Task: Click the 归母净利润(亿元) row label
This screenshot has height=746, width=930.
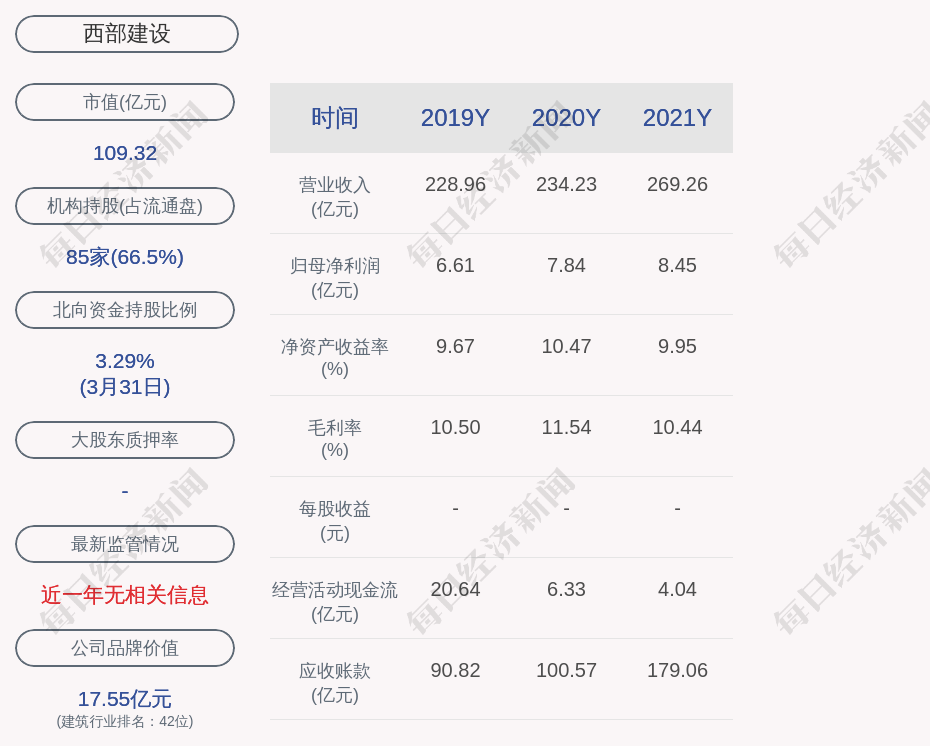Action: pos(335,278)
